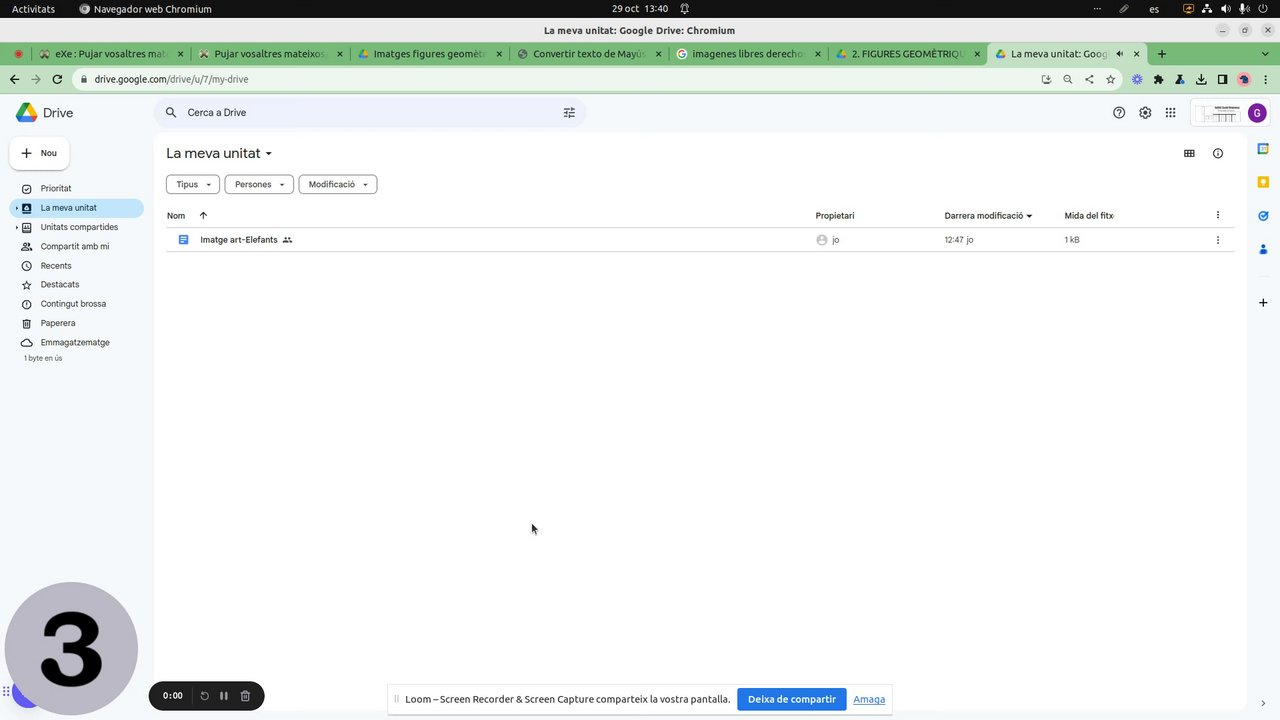Switch to Imatges figures geomètriques tab
Viewport: 1280px width, 720px height.
[x=429, y=54]
